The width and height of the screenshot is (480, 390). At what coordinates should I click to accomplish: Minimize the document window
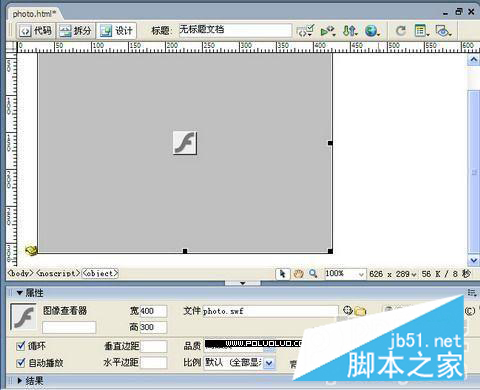[446, 13]
